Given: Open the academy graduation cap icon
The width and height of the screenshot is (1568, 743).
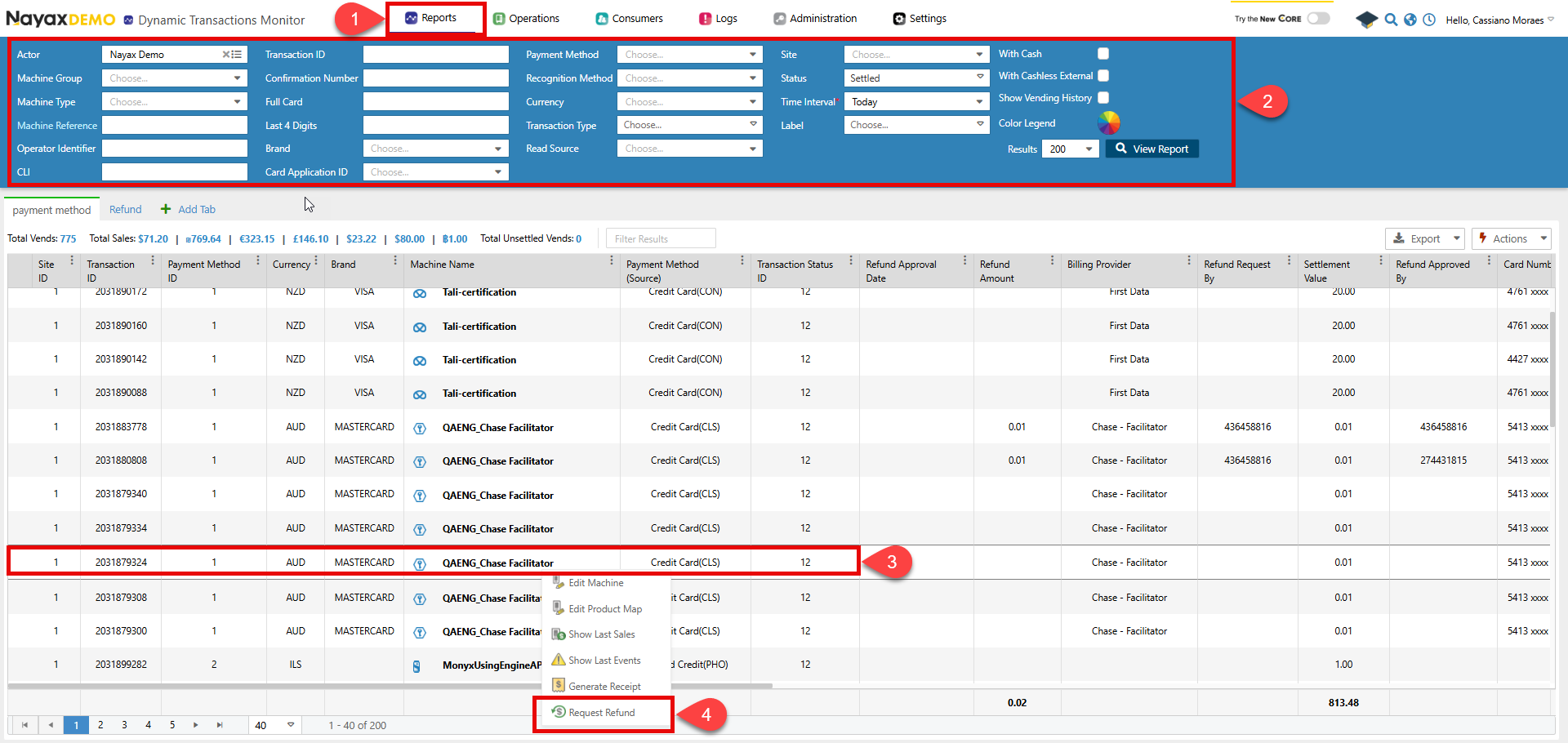Looking at the screenshot, I should coord(1366,20).
